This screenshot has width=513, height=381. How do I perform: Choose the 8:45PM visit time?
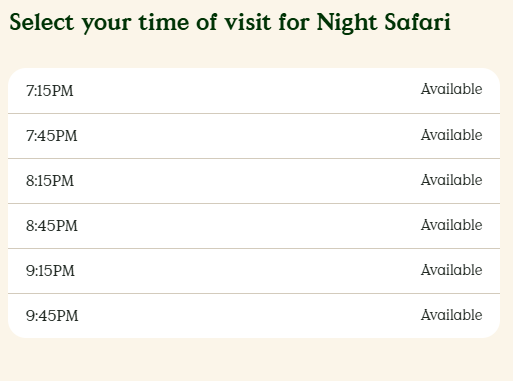pos(254,226)
